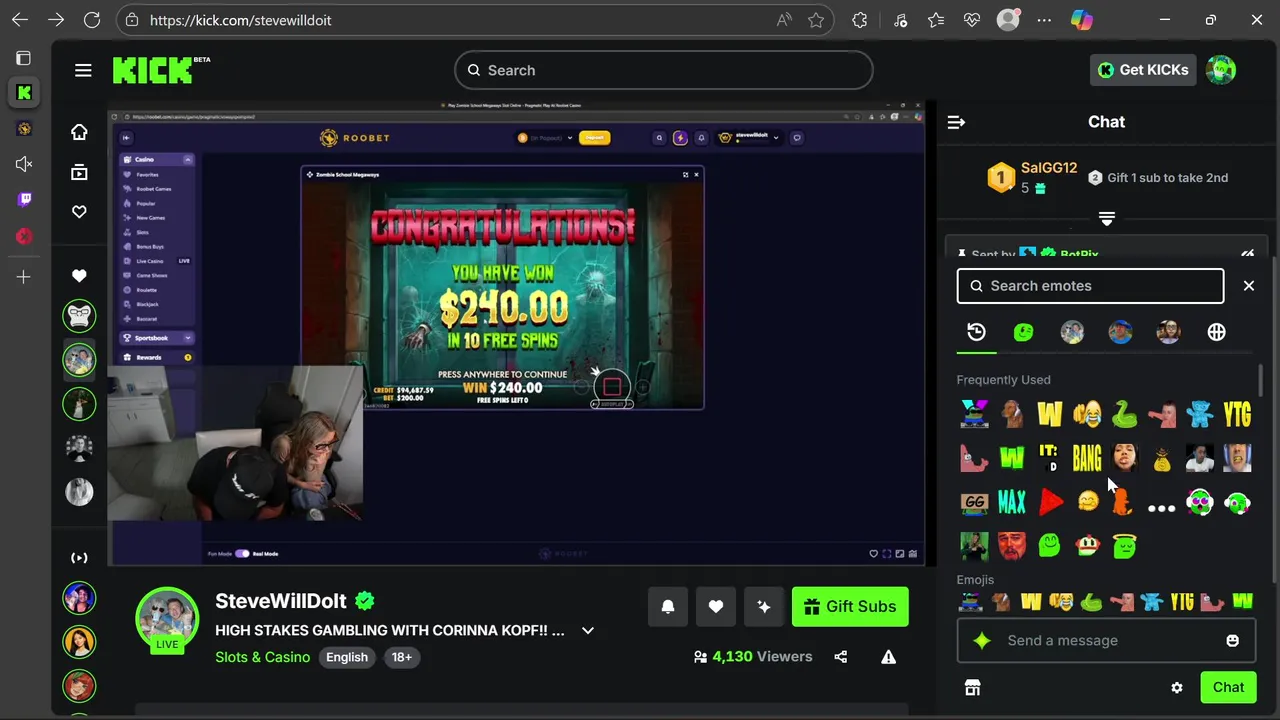Click the browser back arrow

(x=20, y=20)
